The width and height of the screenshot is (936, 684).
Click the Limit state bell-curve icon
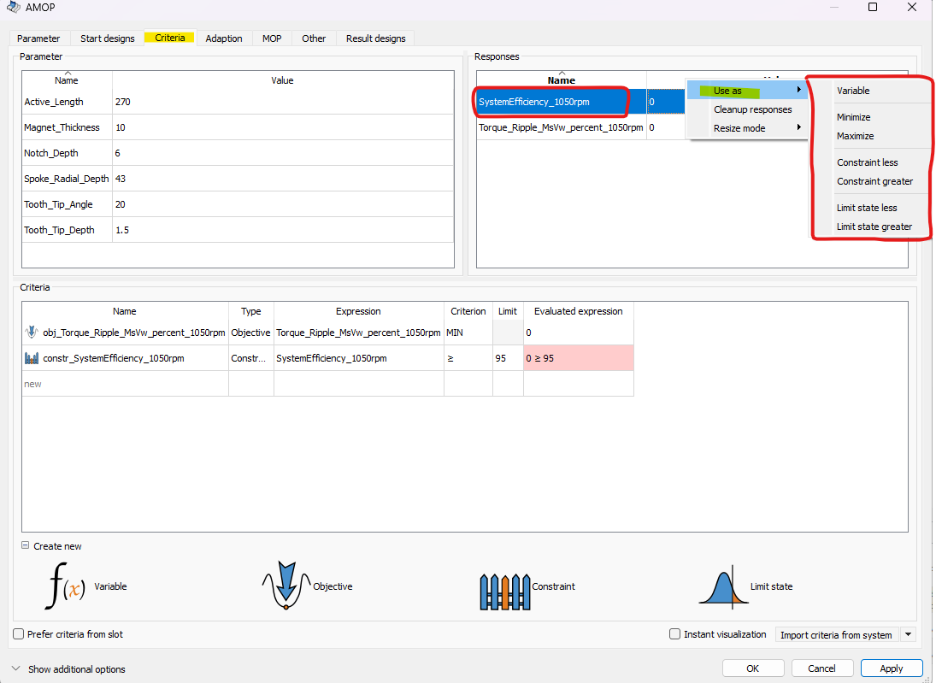pyautogui.click(x=722, y=586)
